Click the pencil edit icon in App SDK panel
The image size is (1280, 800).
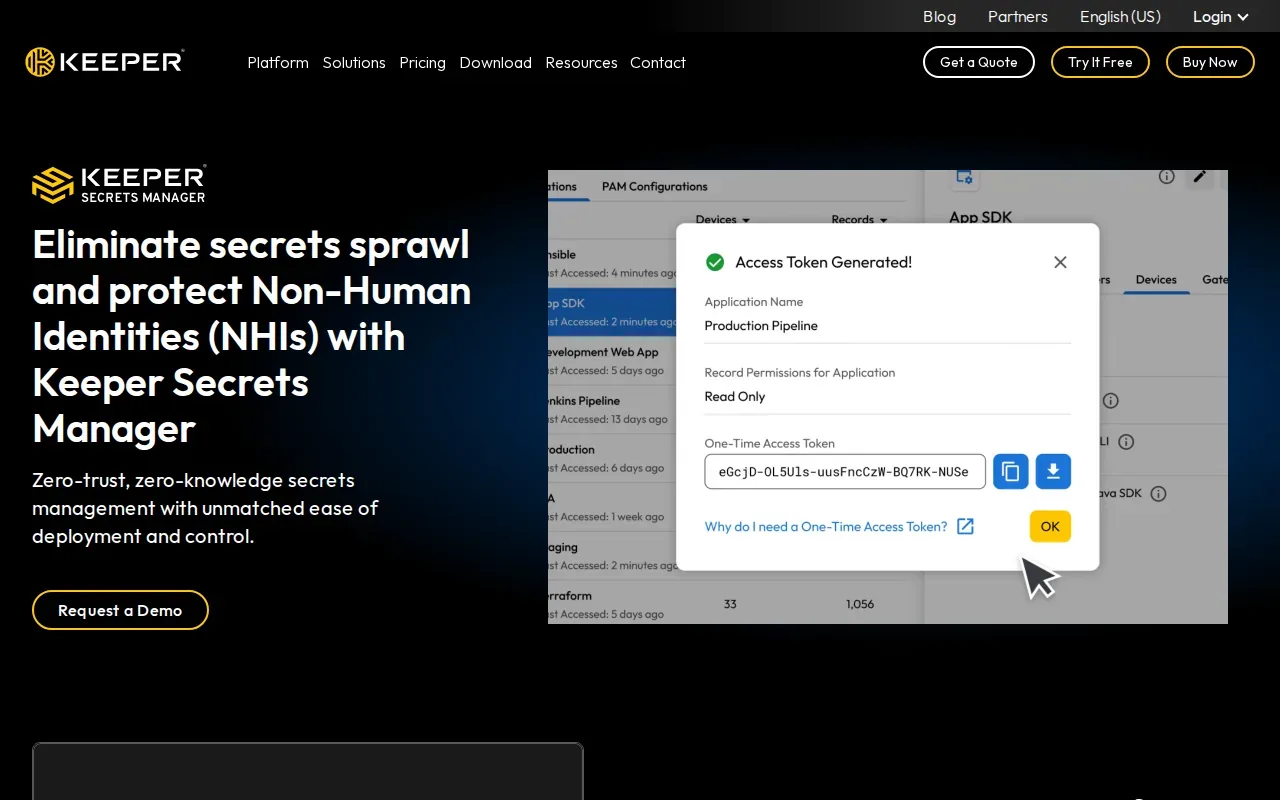[1200, 176]
